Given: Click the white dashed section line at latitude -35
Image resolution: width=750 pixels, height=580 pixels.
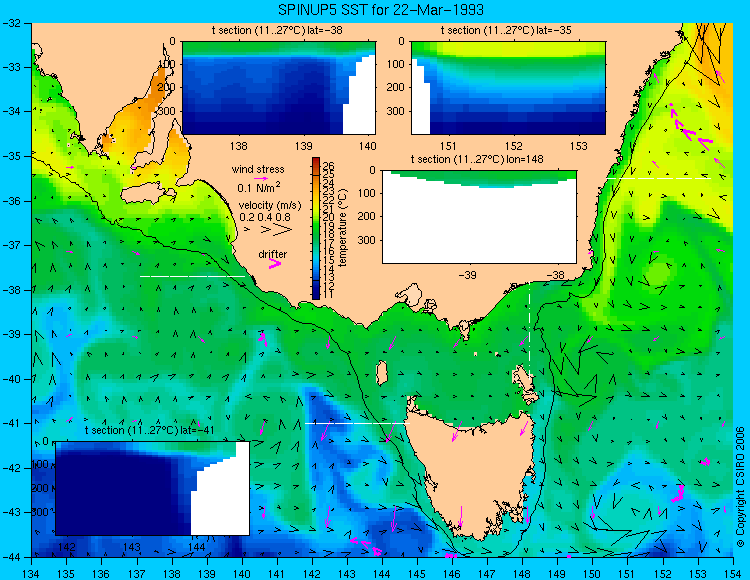Looking at the screenshot, I should (x=659, y=178).
